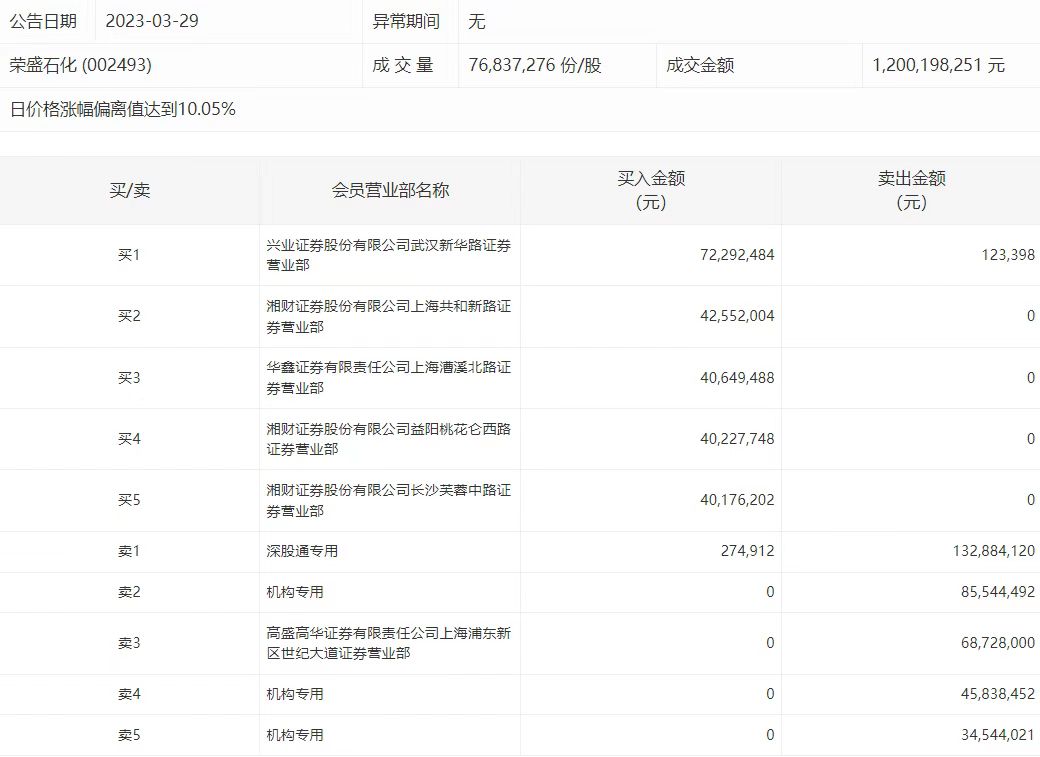Viewport: 1040px width, 757px height.
Task: Click 湘财证券上海共和新路证券营业部 broker name
Action: pos(389,316)
